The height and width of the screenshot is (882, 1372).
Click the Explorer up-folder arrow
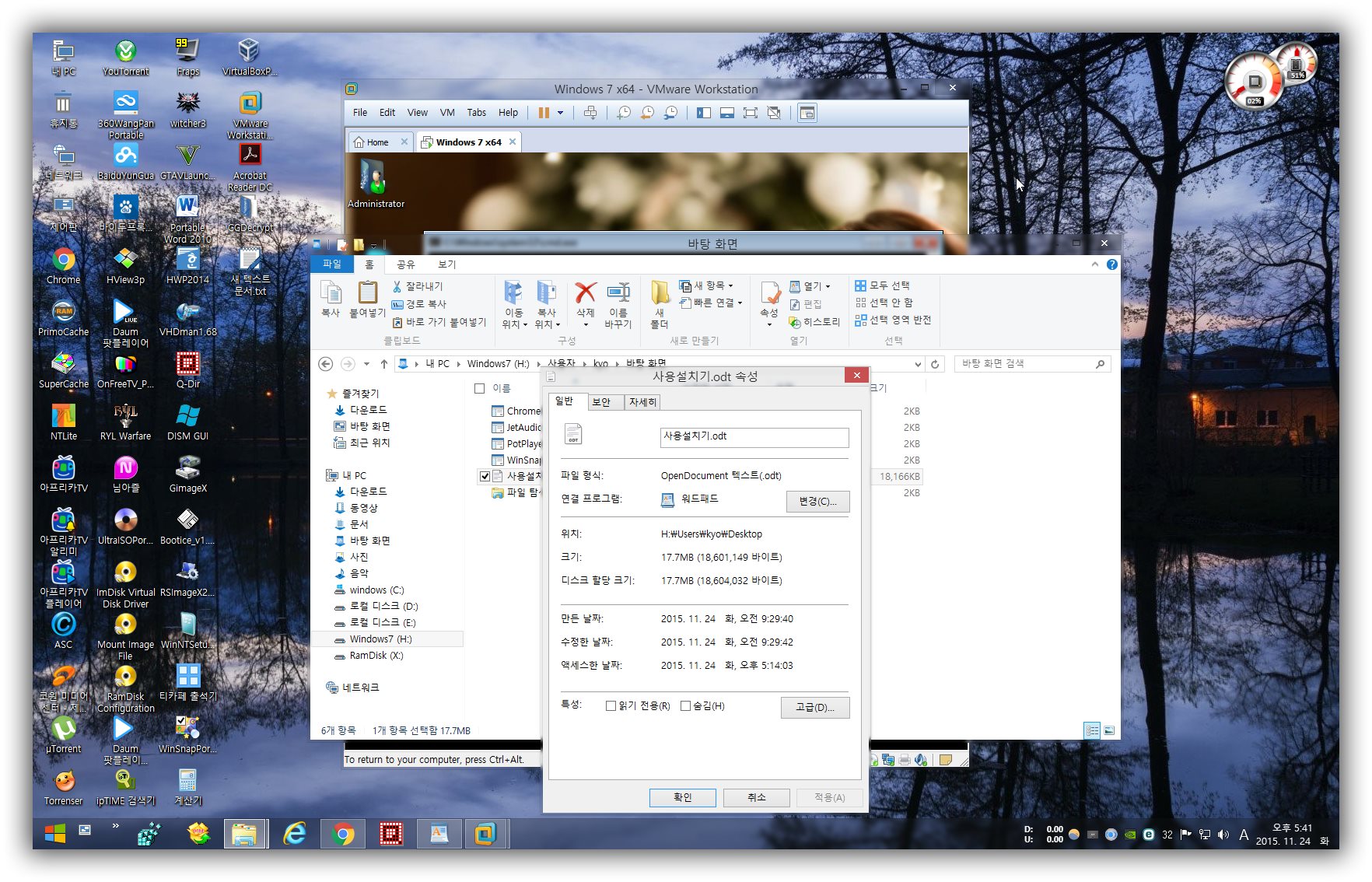point(384,364)
